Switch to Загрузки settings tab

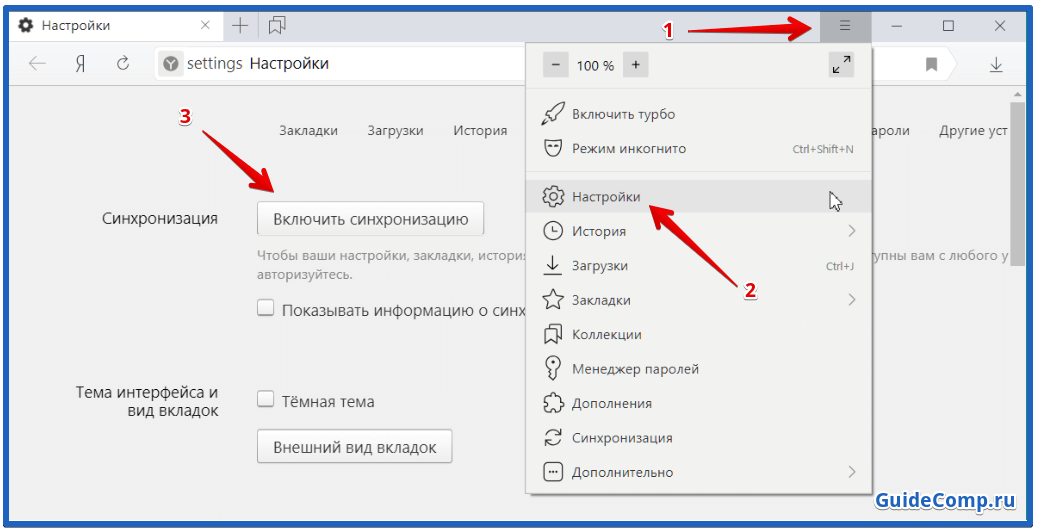pyautogui.click(x=395, y=130)
